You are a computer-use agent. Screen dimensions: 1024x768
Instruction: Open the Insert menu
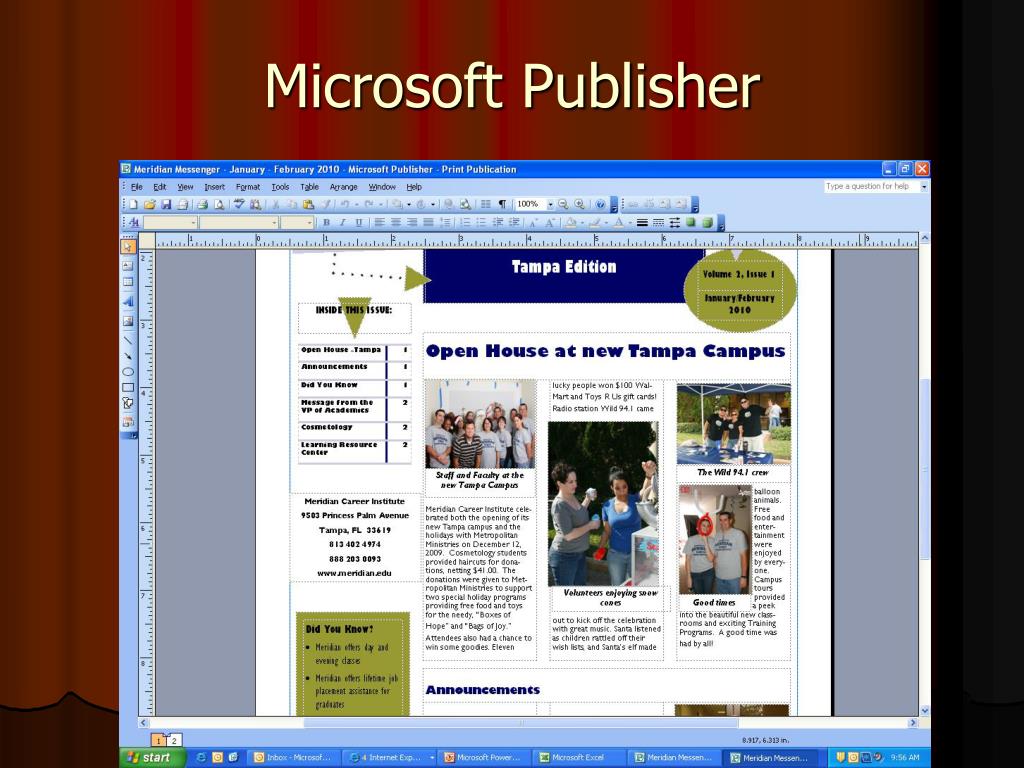click(x=214, y=187)
